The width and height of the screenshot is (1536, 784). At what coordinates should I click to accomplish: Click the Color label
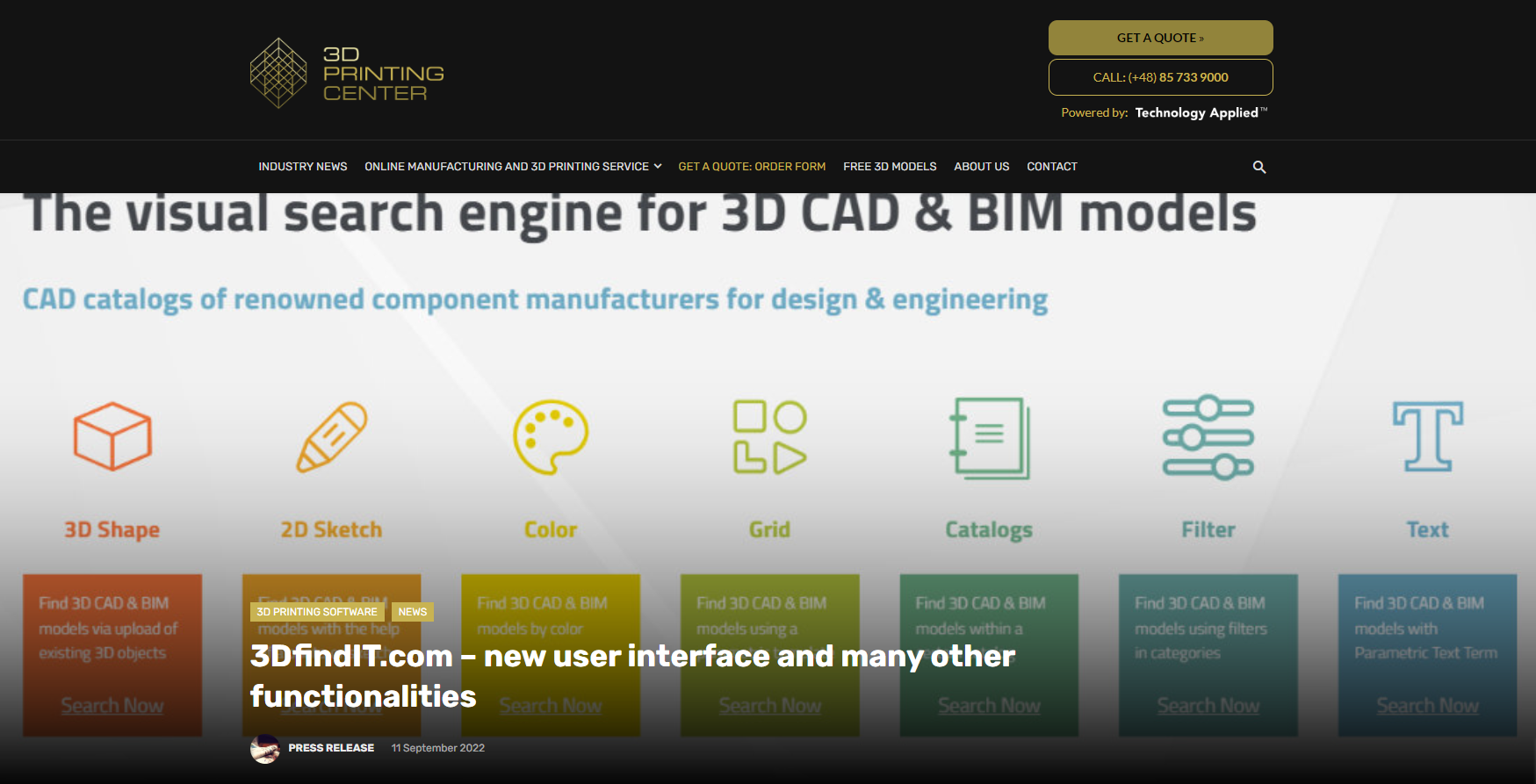(551, 530)
